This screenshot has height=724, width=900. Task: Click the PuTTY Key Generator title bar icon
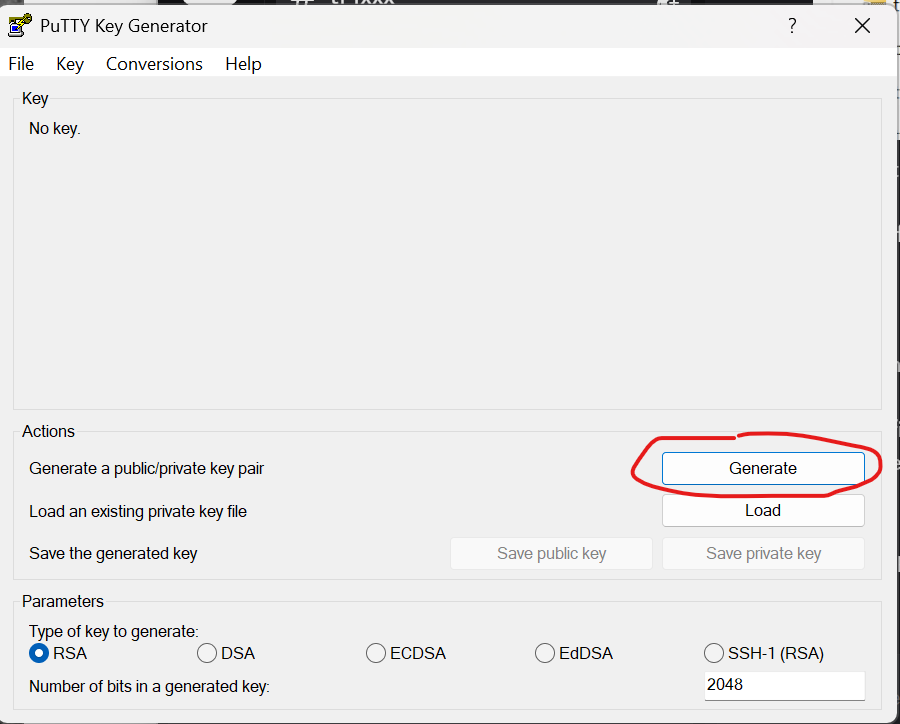[x=20, y=25]
